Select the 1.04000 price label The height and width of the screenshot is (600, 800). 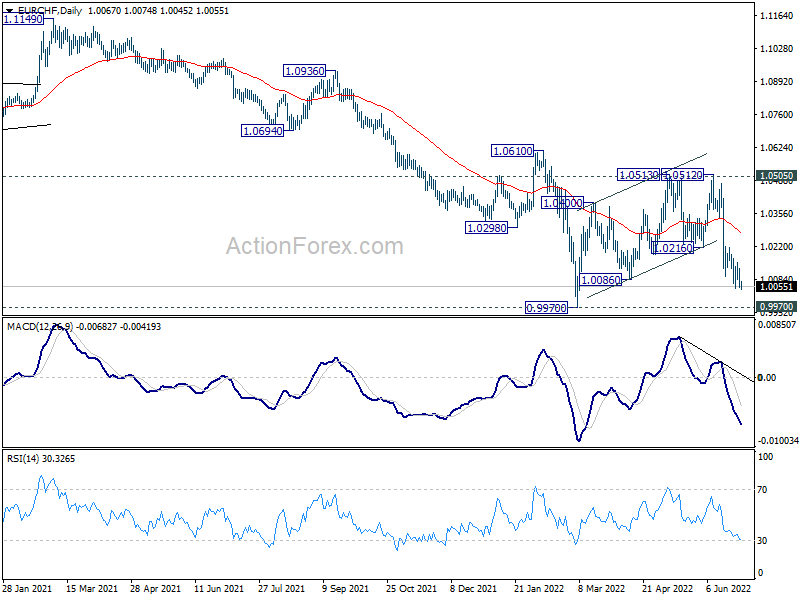coord(562,203)
